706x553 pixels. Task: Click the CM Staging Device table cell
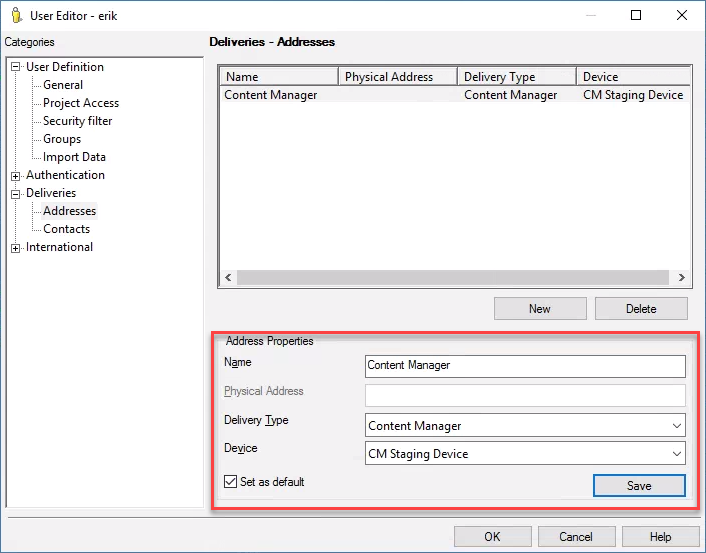(633, 95)
